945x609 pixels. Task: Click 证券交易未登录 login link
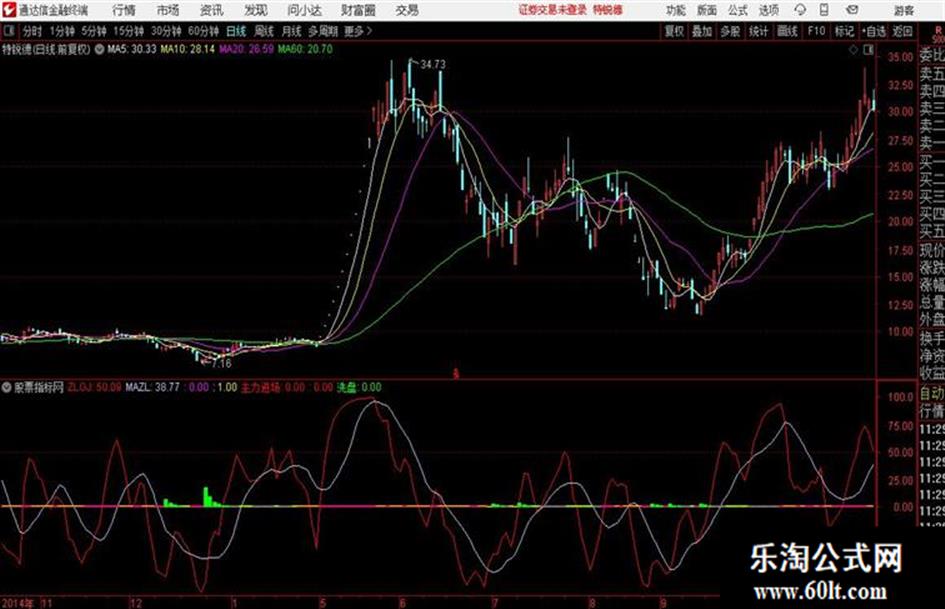click(552, 10)
